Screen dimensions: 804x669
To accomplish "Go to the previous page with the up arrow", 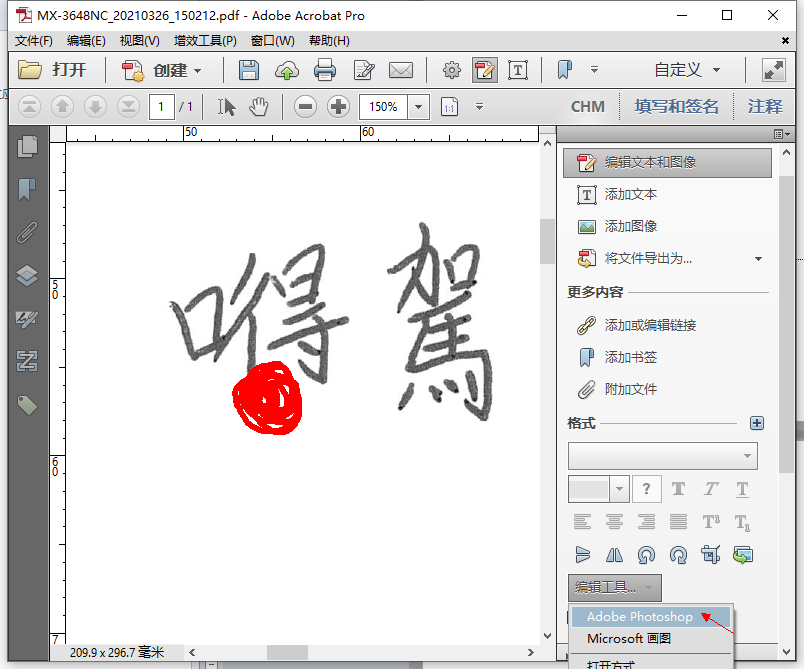I will click(x=63, y=107).
